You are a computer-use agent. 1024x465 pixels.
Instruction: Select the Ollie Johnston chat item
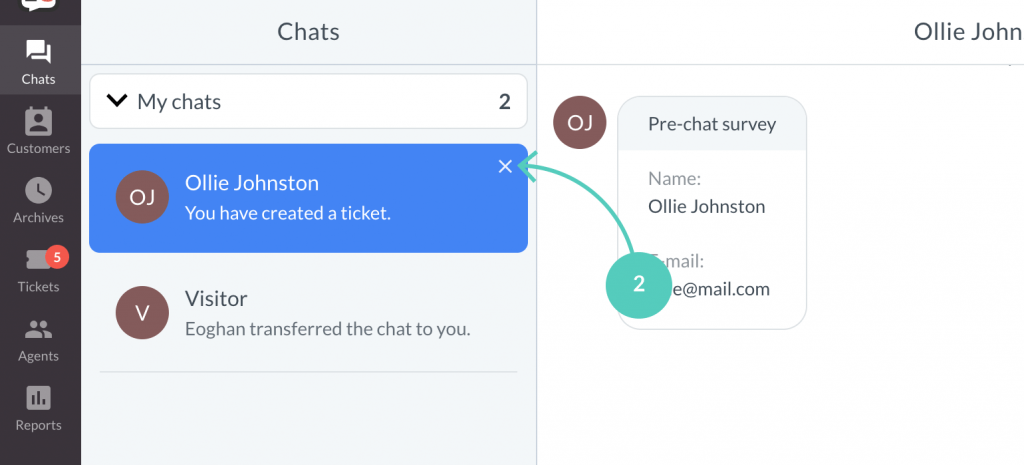[x=308, y=198]
